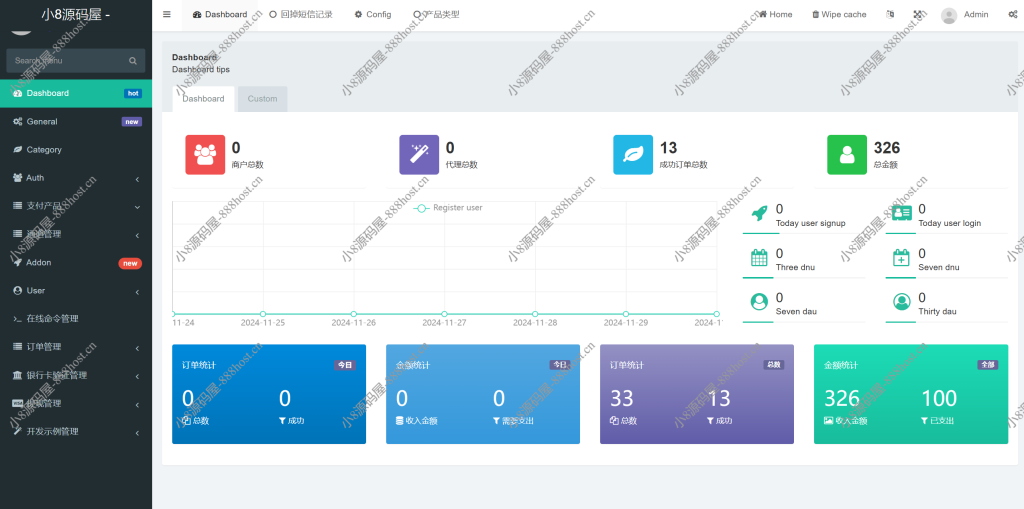Click the green 总金额 person icon
This screenshot has width=1024, height=509.
click(x=847, y=155)
